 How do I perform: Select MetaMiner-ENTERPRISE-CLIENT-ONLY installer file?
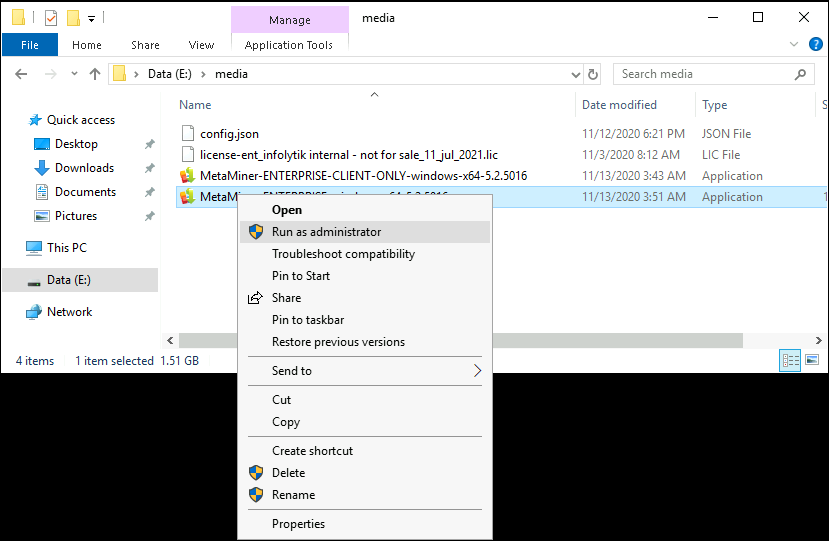coord(363,176)
